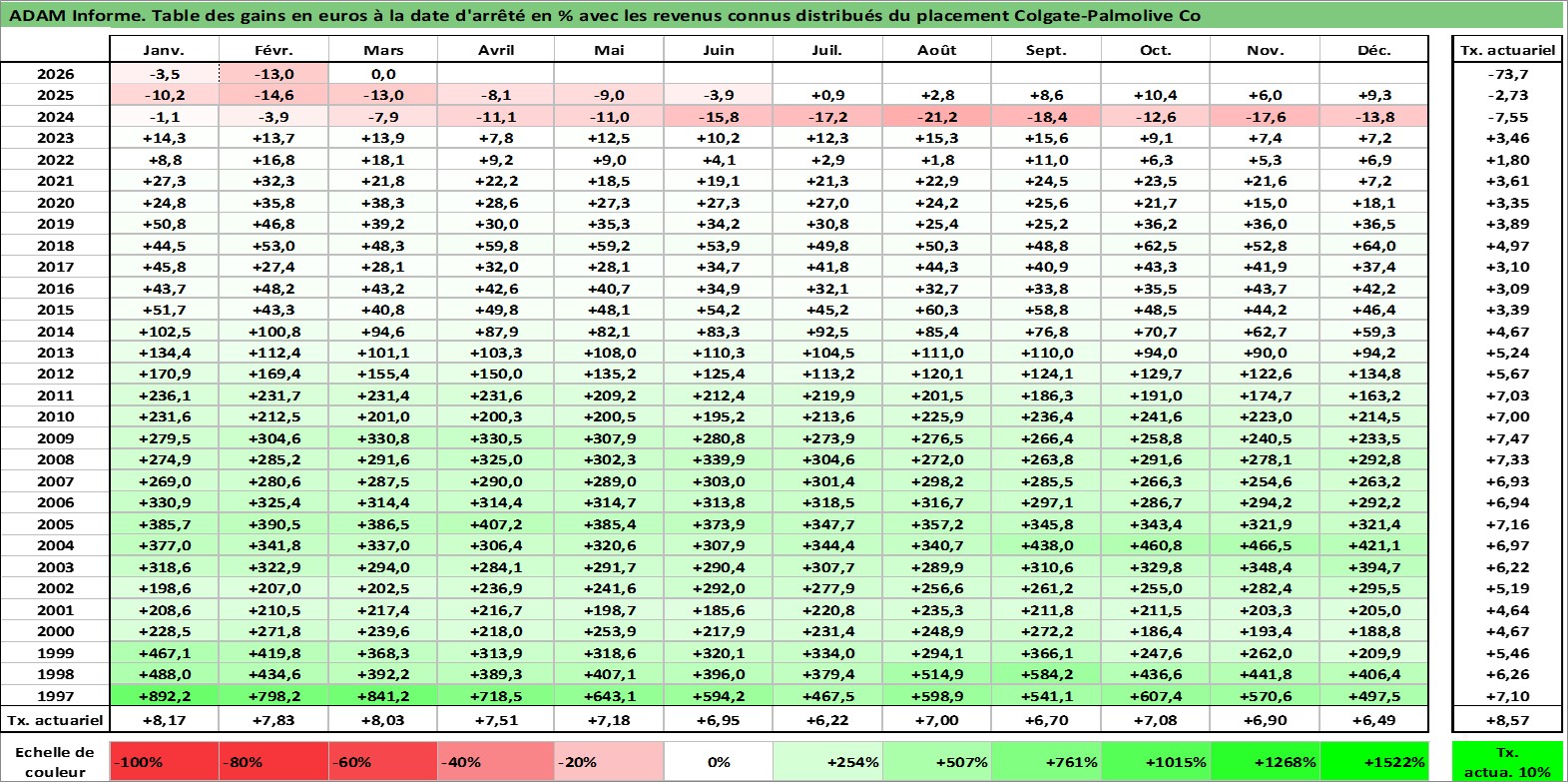This screenshot has height=782, width=1568.
Task: Click overall Tx. actuariel total +8,57
Action: [x=1508, y=720]
